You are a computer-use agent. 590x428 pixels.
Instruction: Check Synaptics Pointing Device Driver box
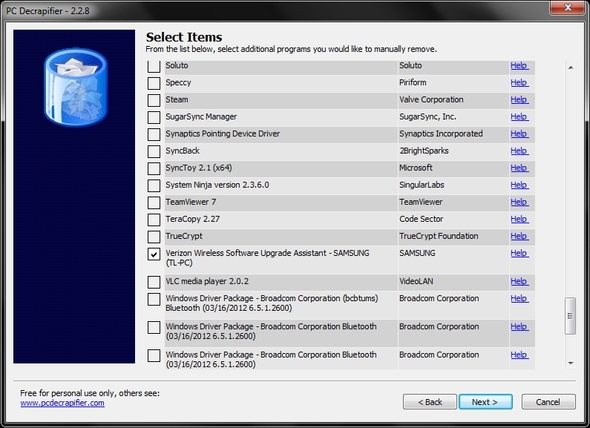(x=154, y=134)
